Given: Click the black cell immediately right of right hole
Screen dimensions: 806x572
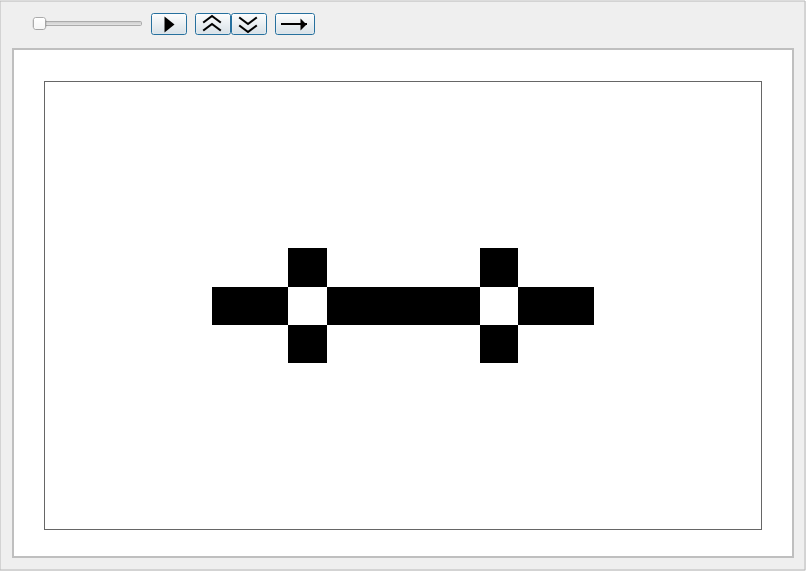Looking at the screenshot, I should tap(537, 306).
